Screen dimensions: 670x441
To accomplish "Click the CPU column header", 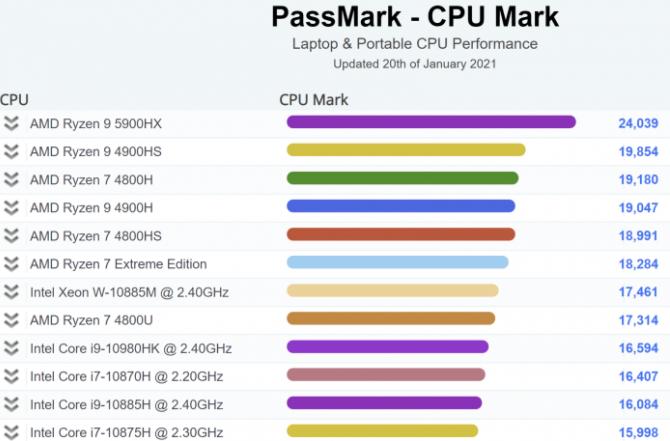I will coord(14,100).
